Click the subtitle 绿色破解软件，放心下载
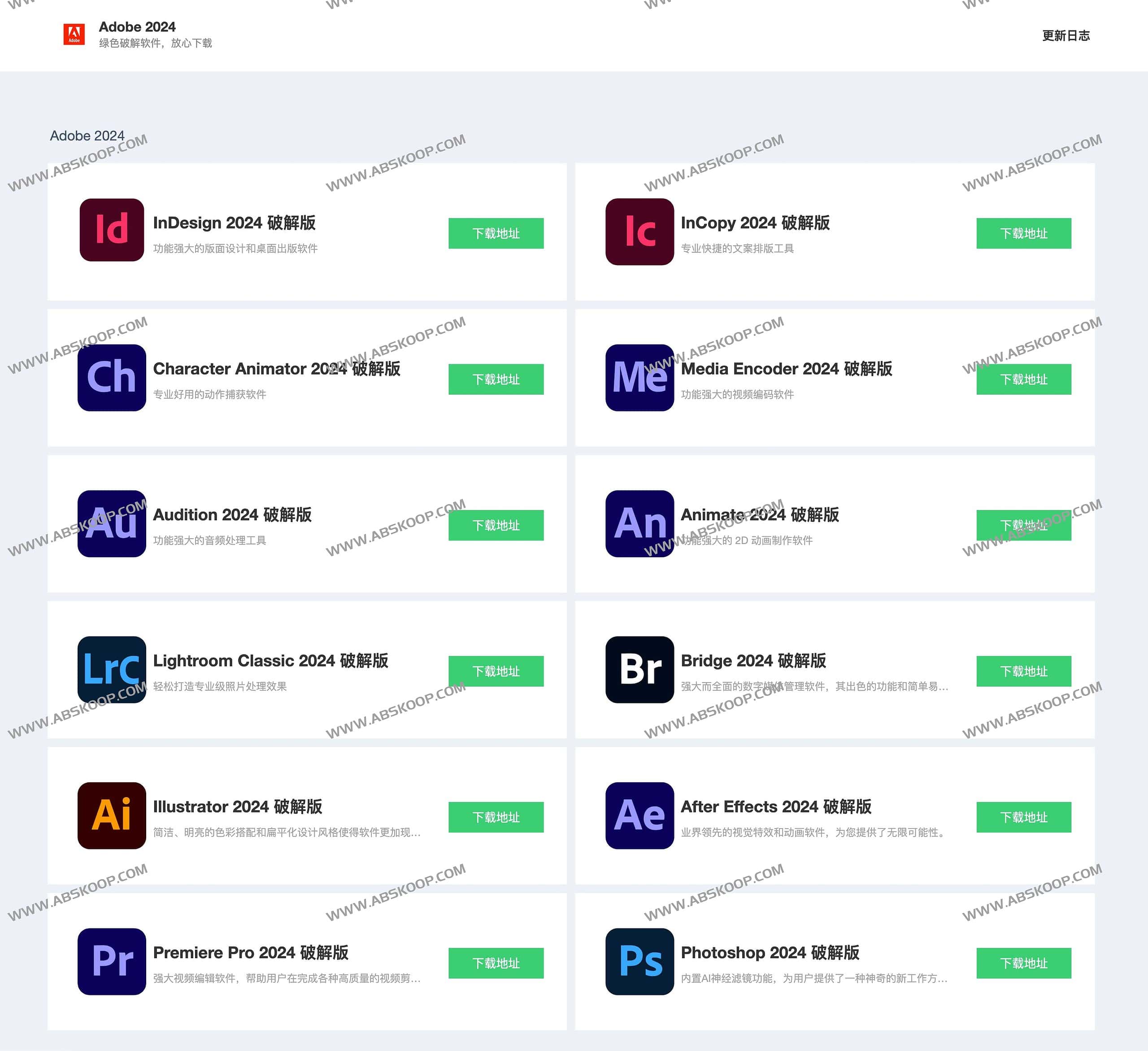Screen dimensions: 1148x1051 (x=156, y=44)
